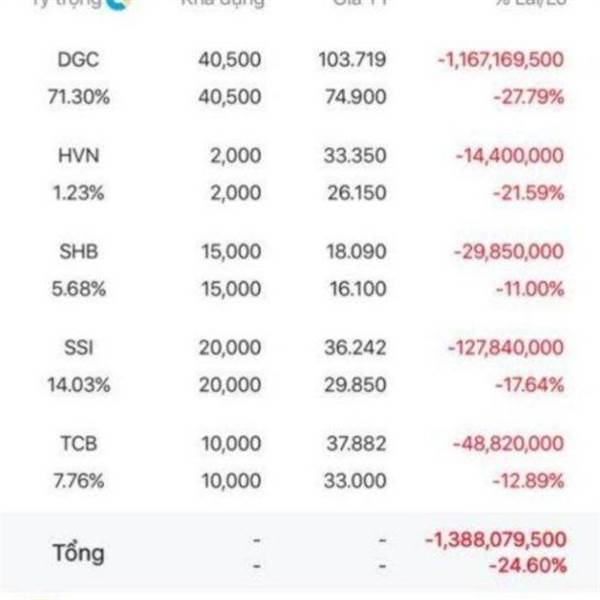Click DGC loss amount -1,167,169,500
Viewport: 600px width, 600px height.
(x=500, y=60)
